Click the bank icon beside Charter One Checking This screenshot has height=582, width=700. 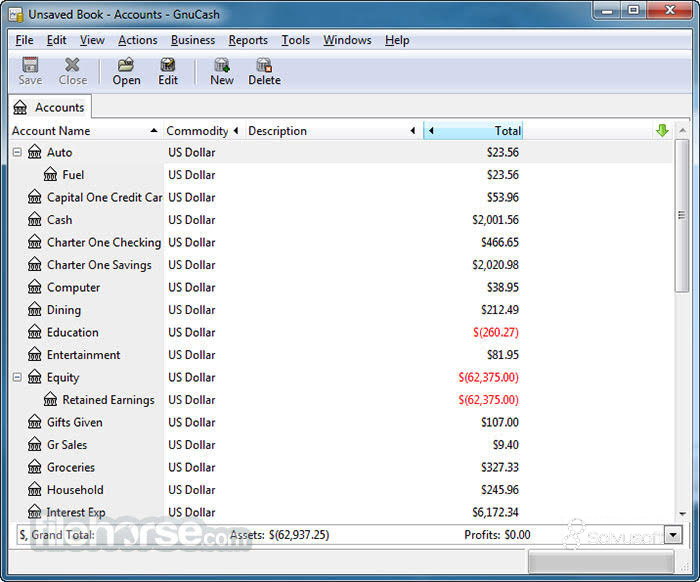click(34, 241)
